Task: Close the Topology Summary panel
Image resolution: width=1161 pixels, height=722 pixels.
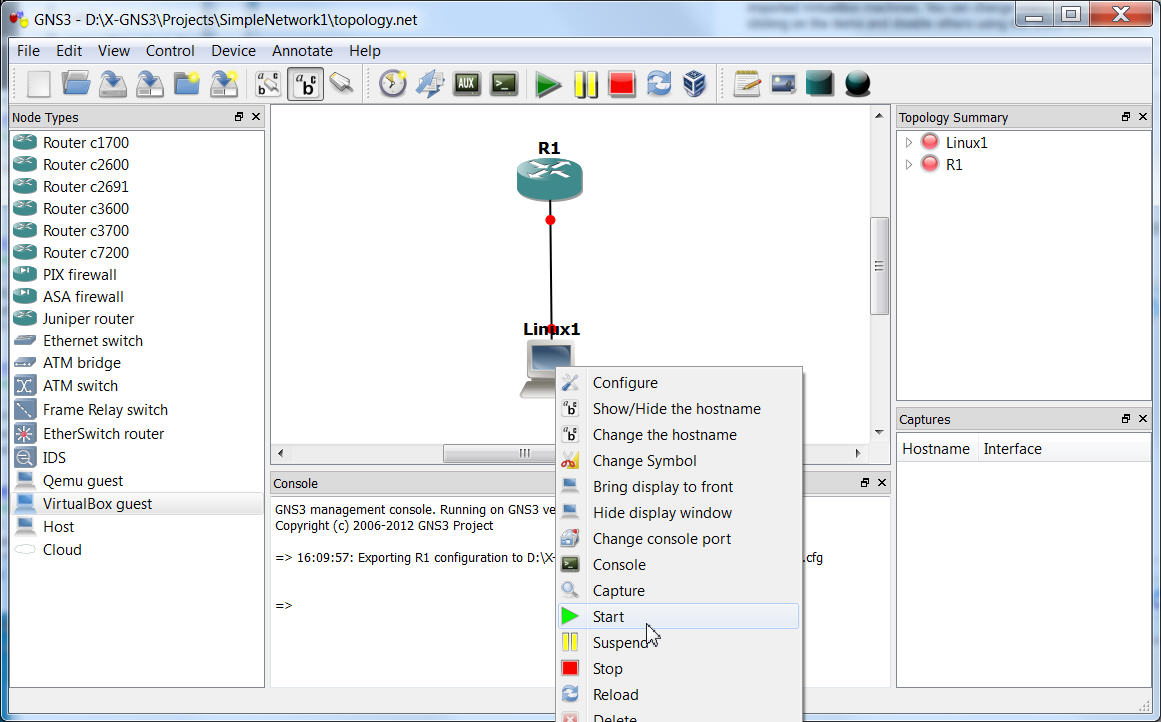Action: (x=1142, y=117)
